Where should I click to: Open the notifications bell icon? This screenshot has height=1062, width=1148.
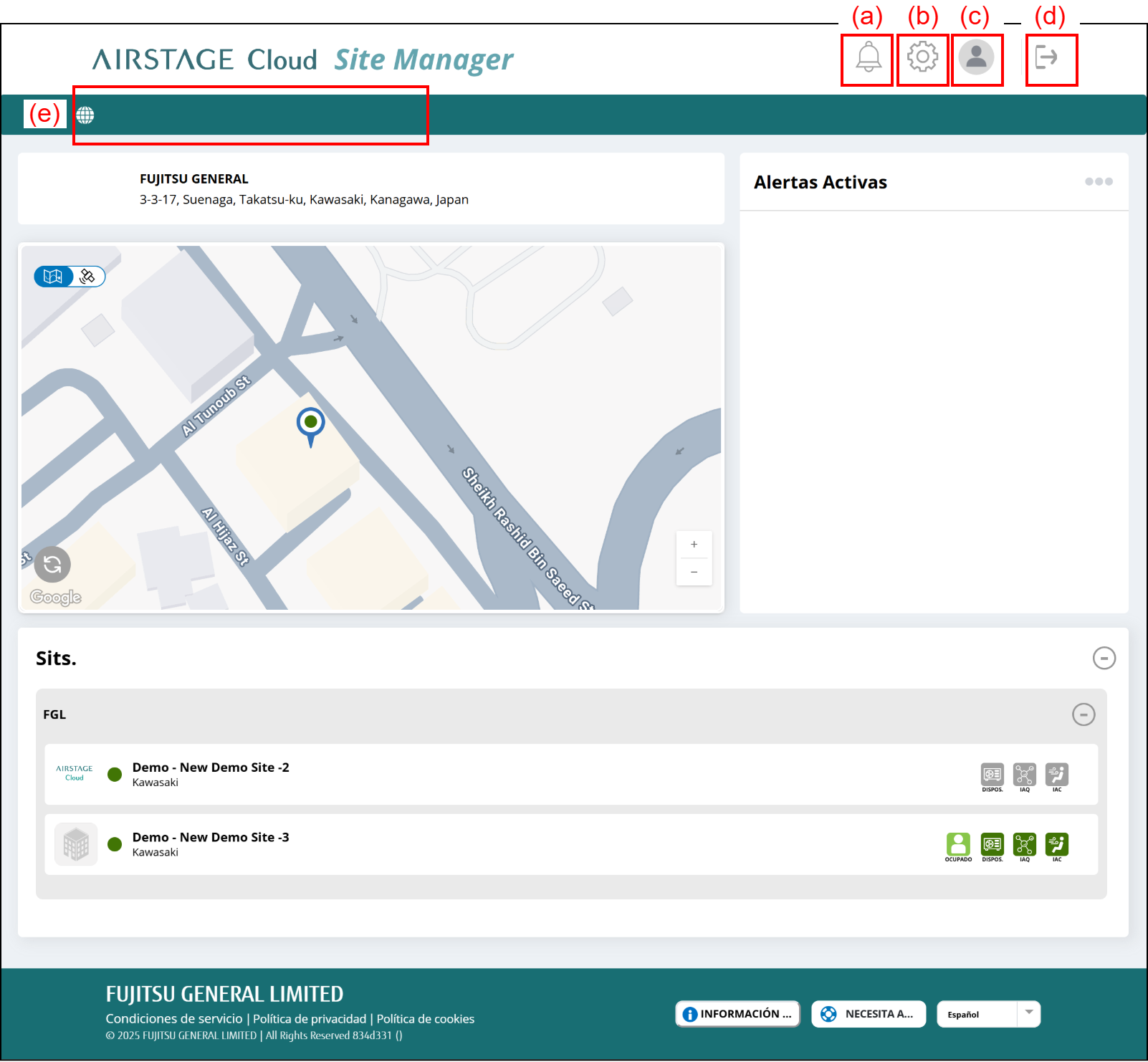tap(868, 57)
